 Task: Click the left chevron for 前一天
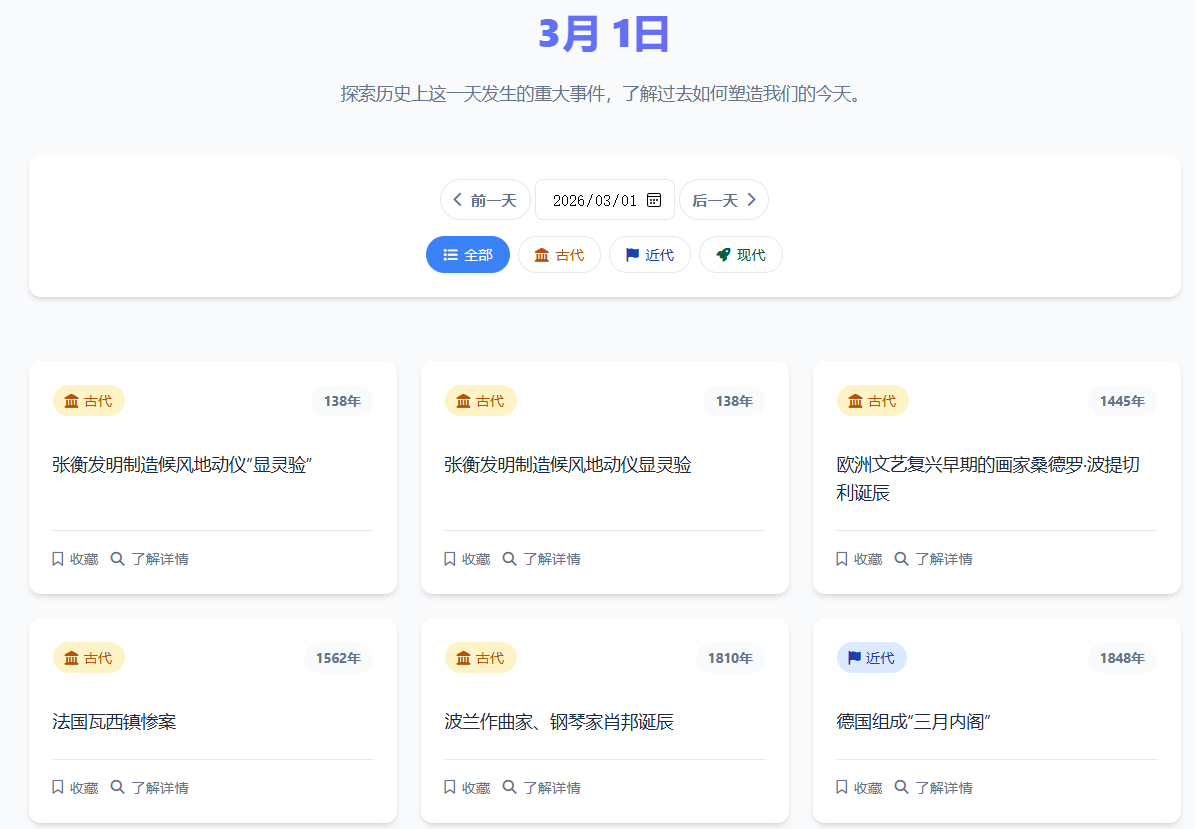click(458, 200)
